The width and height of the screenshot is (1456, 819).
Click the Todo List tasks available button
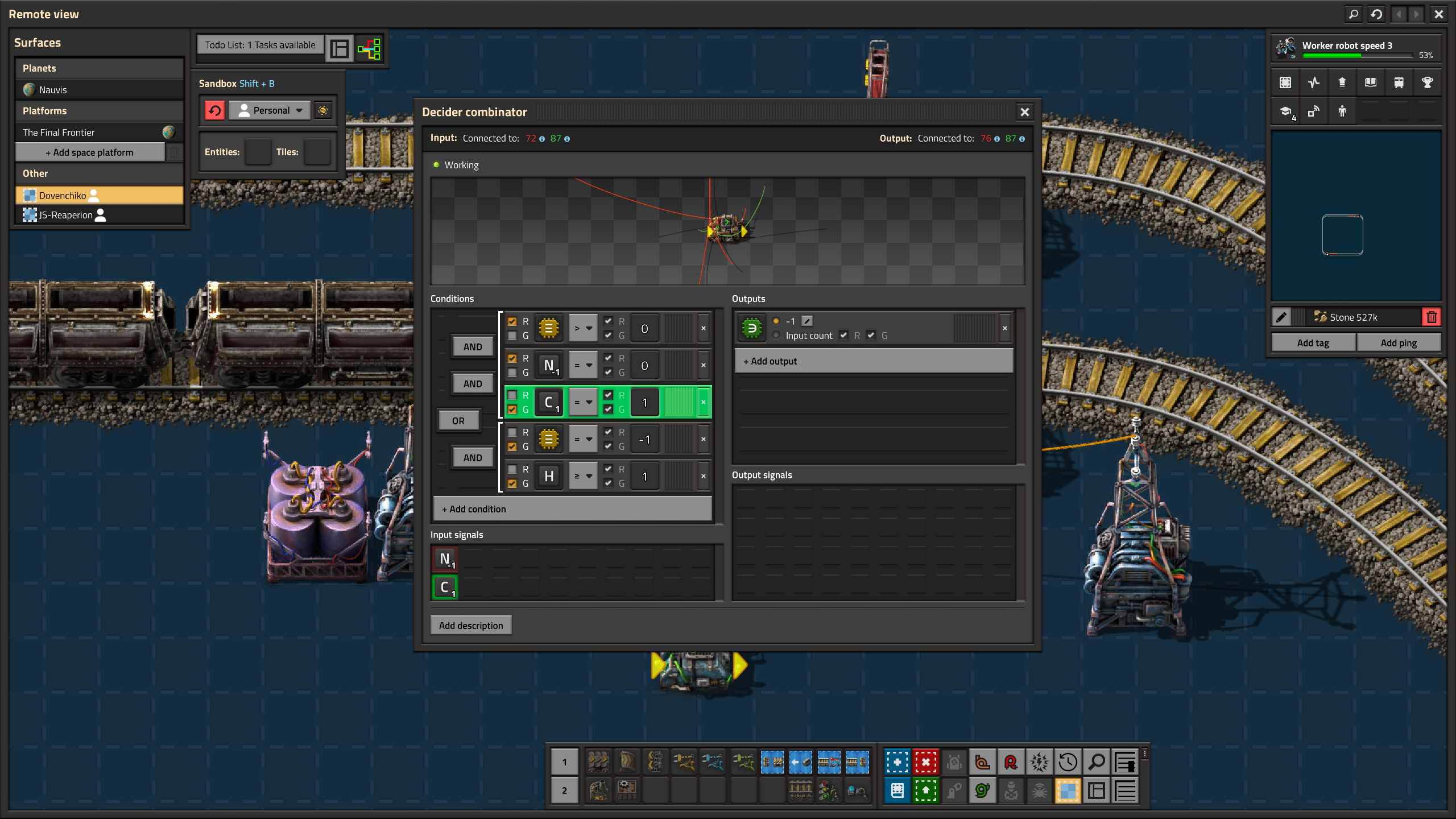260,45
